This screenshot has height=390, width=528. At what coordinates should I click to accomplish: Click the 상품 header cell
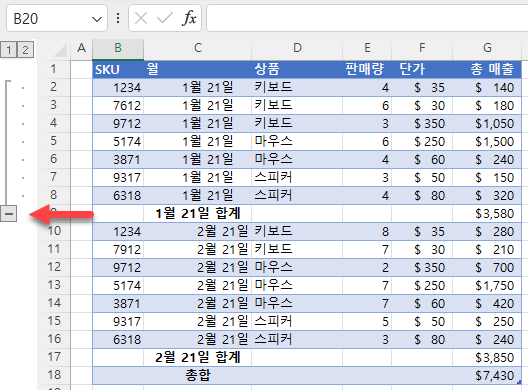pyautogui.click(x=297, y=70)
